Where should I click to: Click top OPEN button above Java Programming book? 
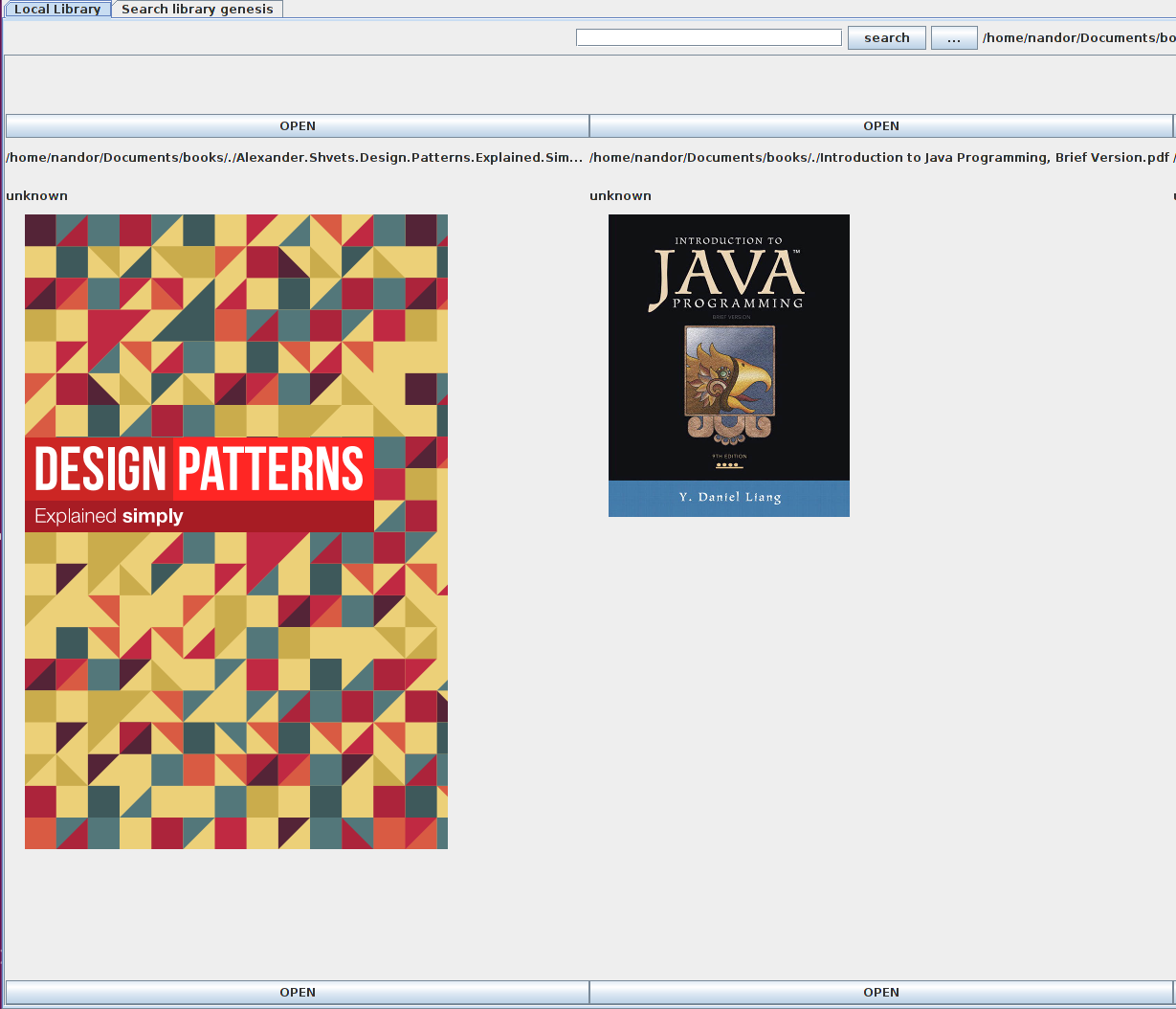click(881, 126)
